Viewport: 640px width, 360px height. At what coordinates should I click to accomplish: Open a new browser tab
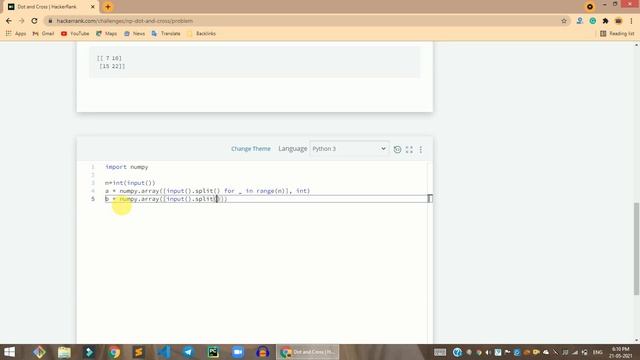coord(108,7)
